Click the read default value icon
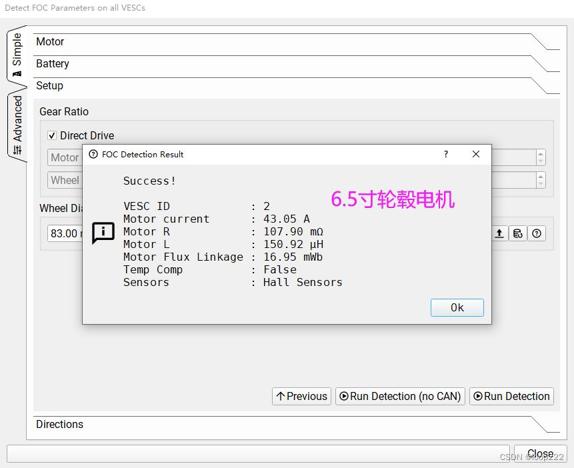The width and height of the screenshot is (574, 468). point(518,233)
